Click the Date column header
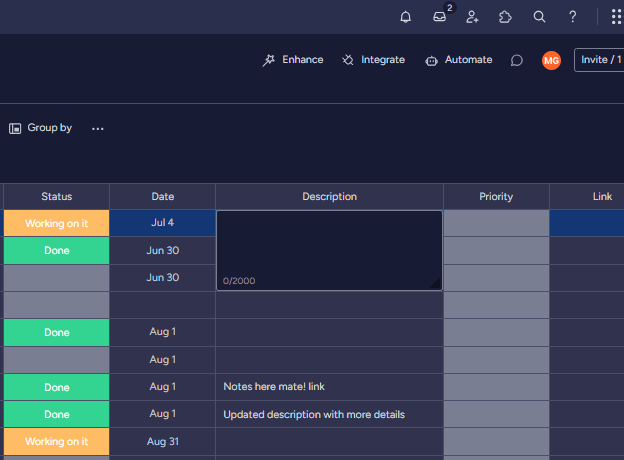 [x=162, y=197]
